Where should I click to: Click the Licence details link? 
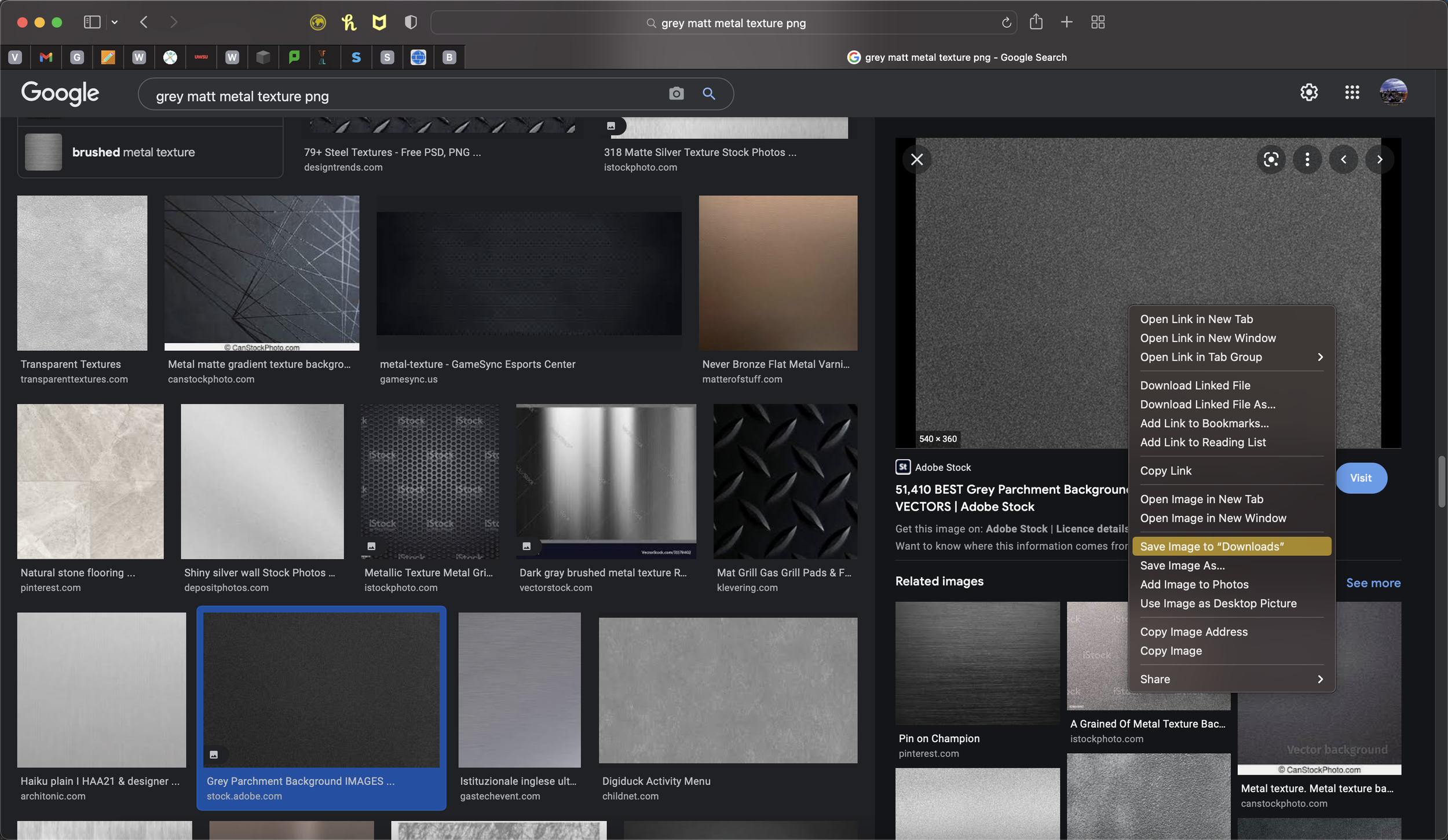pos(1092,529)
